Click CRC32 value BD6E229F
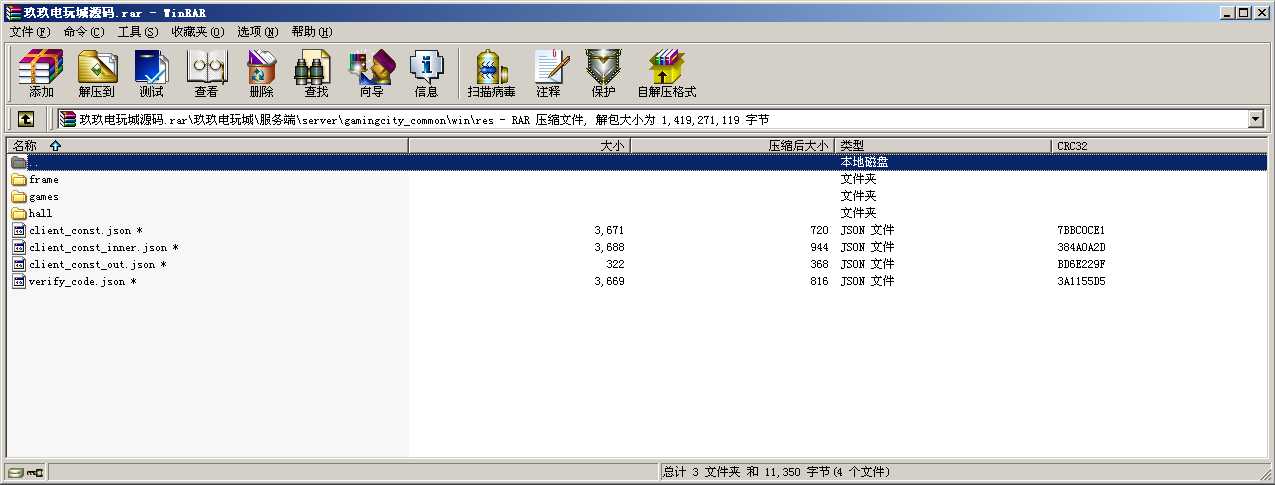1275x485 pixels. click(1081, 265)
